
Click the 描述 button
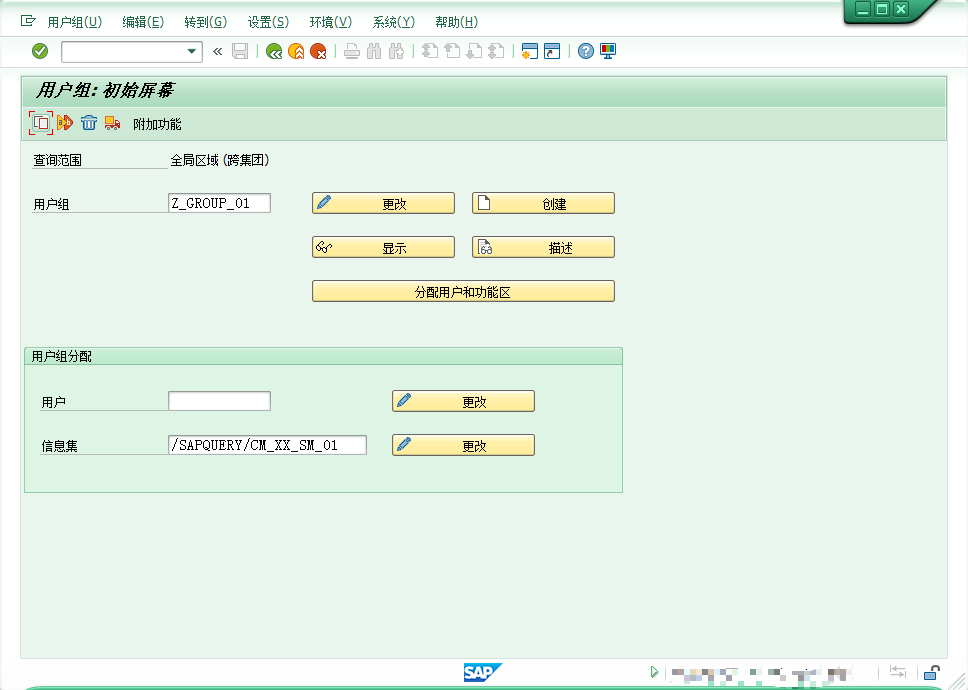pyautogui.click(x=543, y=247)
